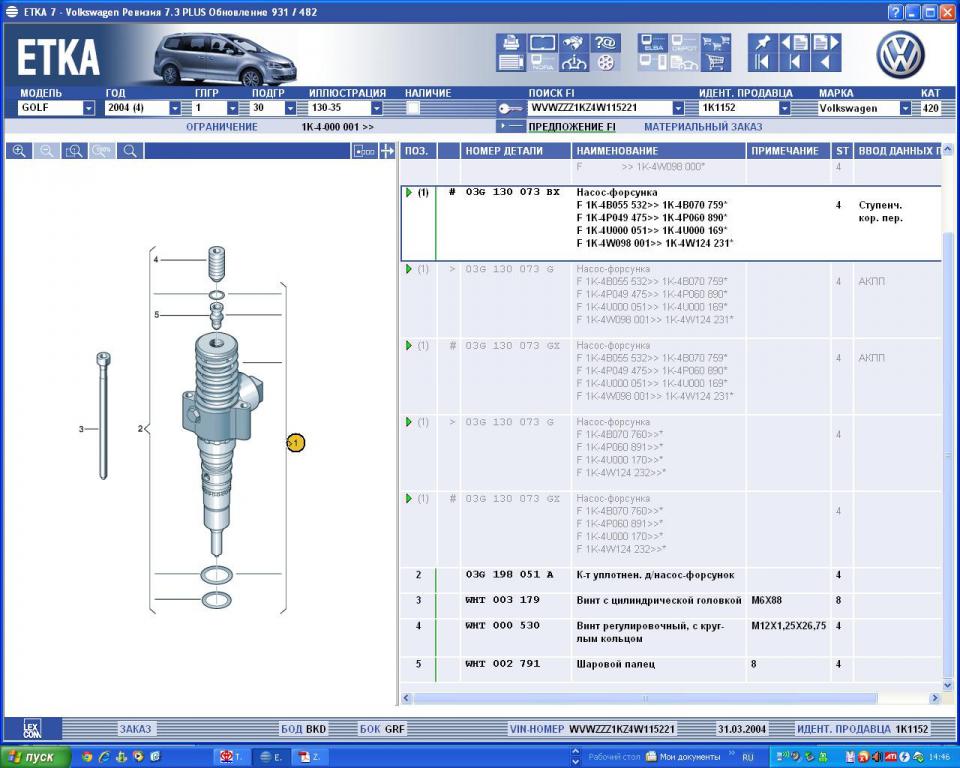
Task: Click the system tray clock 14:46
Action: (x=939, y=757)
